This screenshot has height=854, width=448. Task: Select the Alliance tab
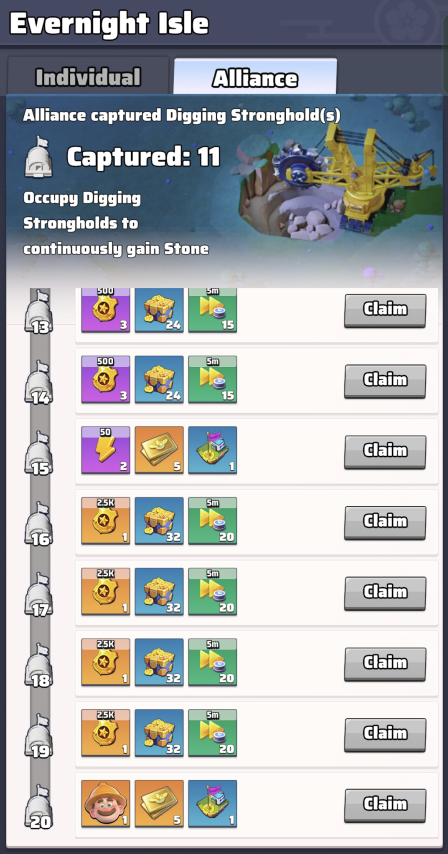click(255, 77)
